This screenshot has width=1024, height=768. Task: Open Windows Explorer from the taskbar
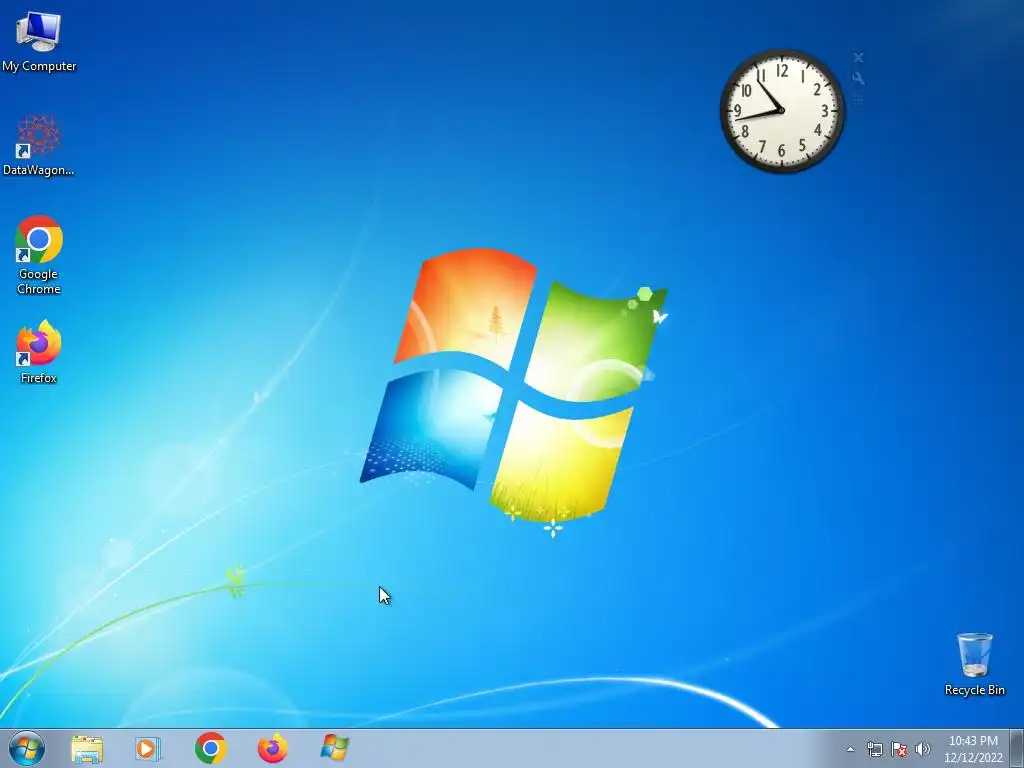click(x=87, y=749)
